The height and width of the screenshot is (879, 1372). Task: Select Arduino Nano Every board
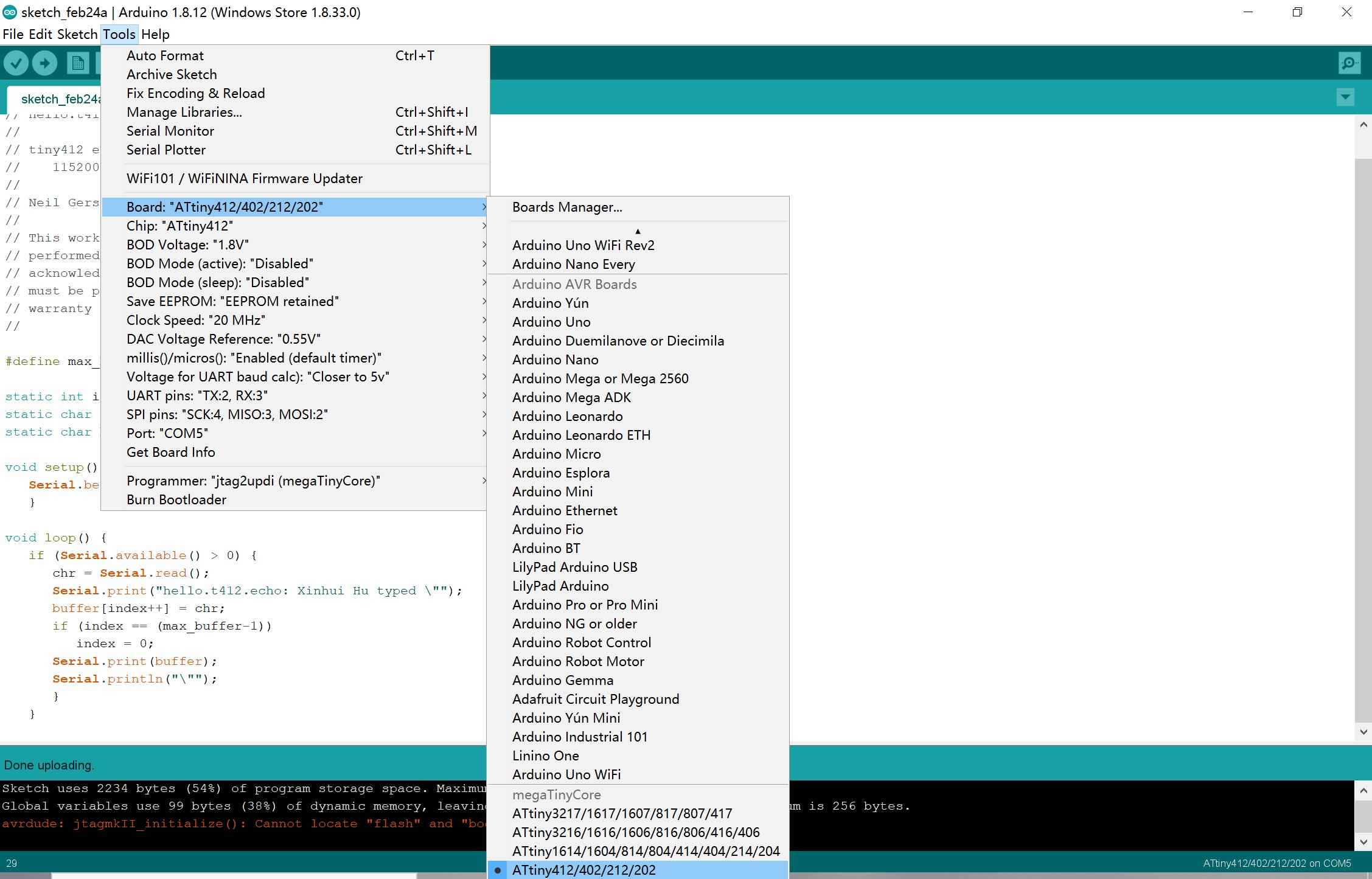638,264
